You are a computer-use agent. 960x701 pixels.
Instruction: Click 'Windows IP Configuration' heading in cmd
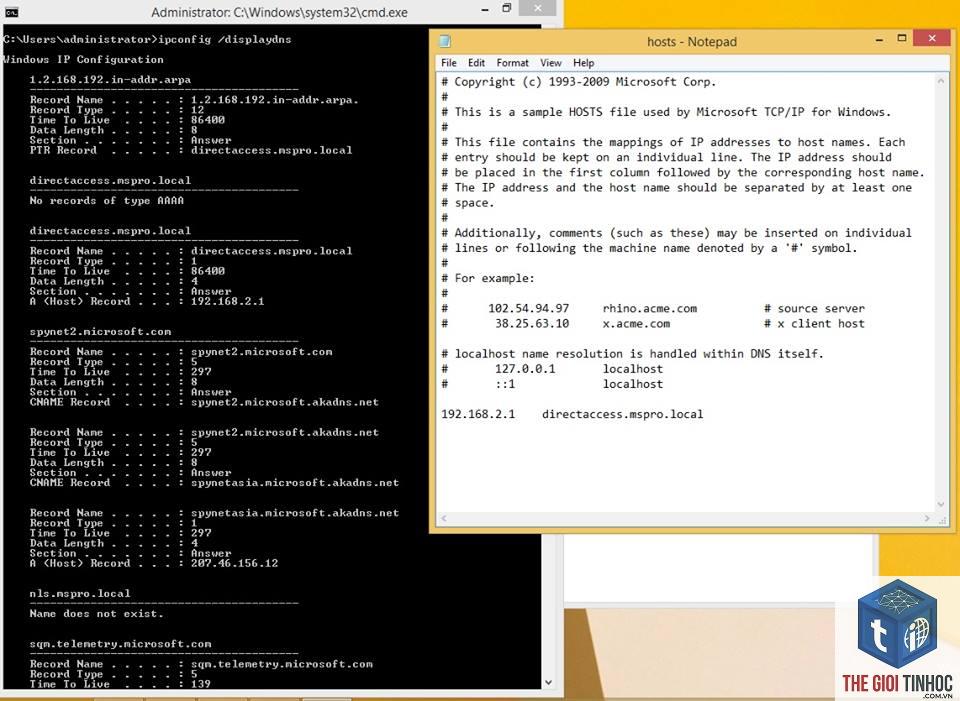(83, 59)
